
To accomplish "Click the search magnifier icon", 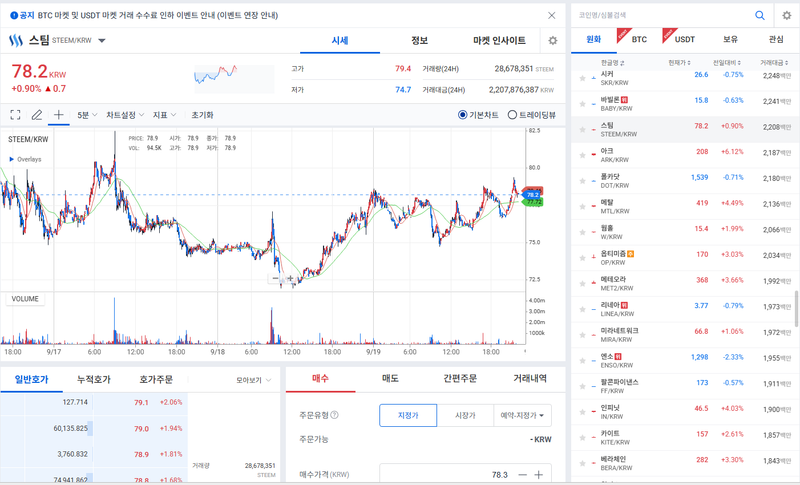I will pyautogui.click(x=760, y=15).
